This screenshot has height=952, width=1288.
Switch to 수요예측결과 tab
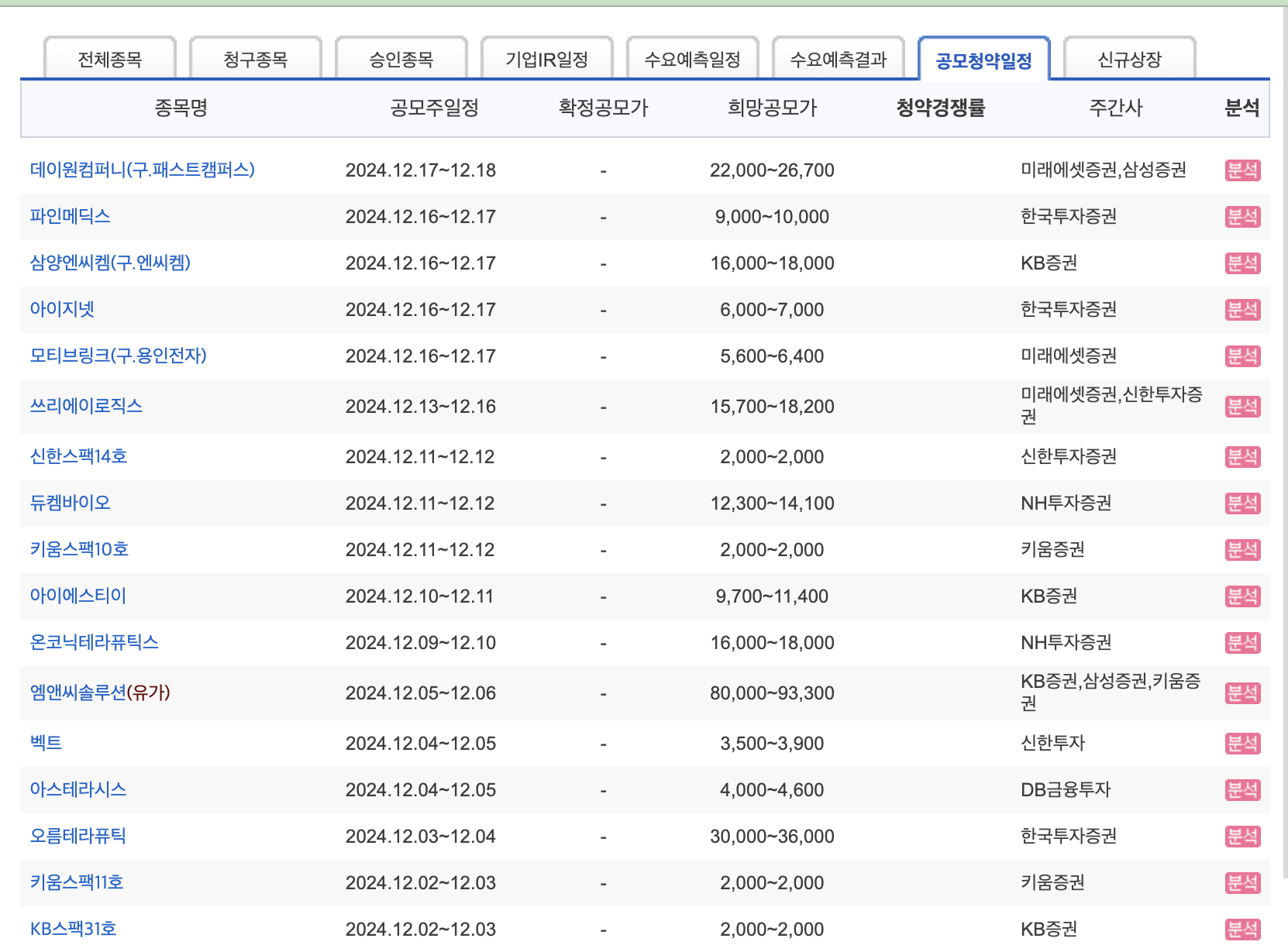pos(839,59)
